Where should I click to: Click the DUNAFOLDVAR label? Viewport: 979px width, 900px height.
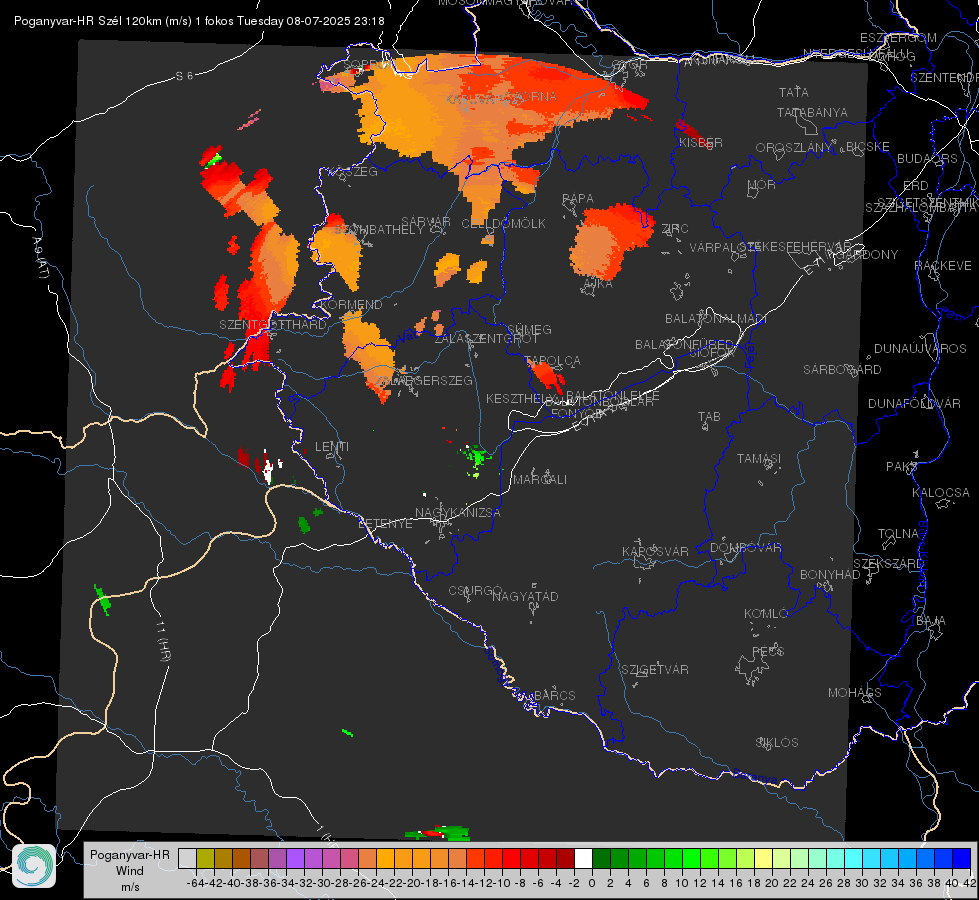pos(914,403)
